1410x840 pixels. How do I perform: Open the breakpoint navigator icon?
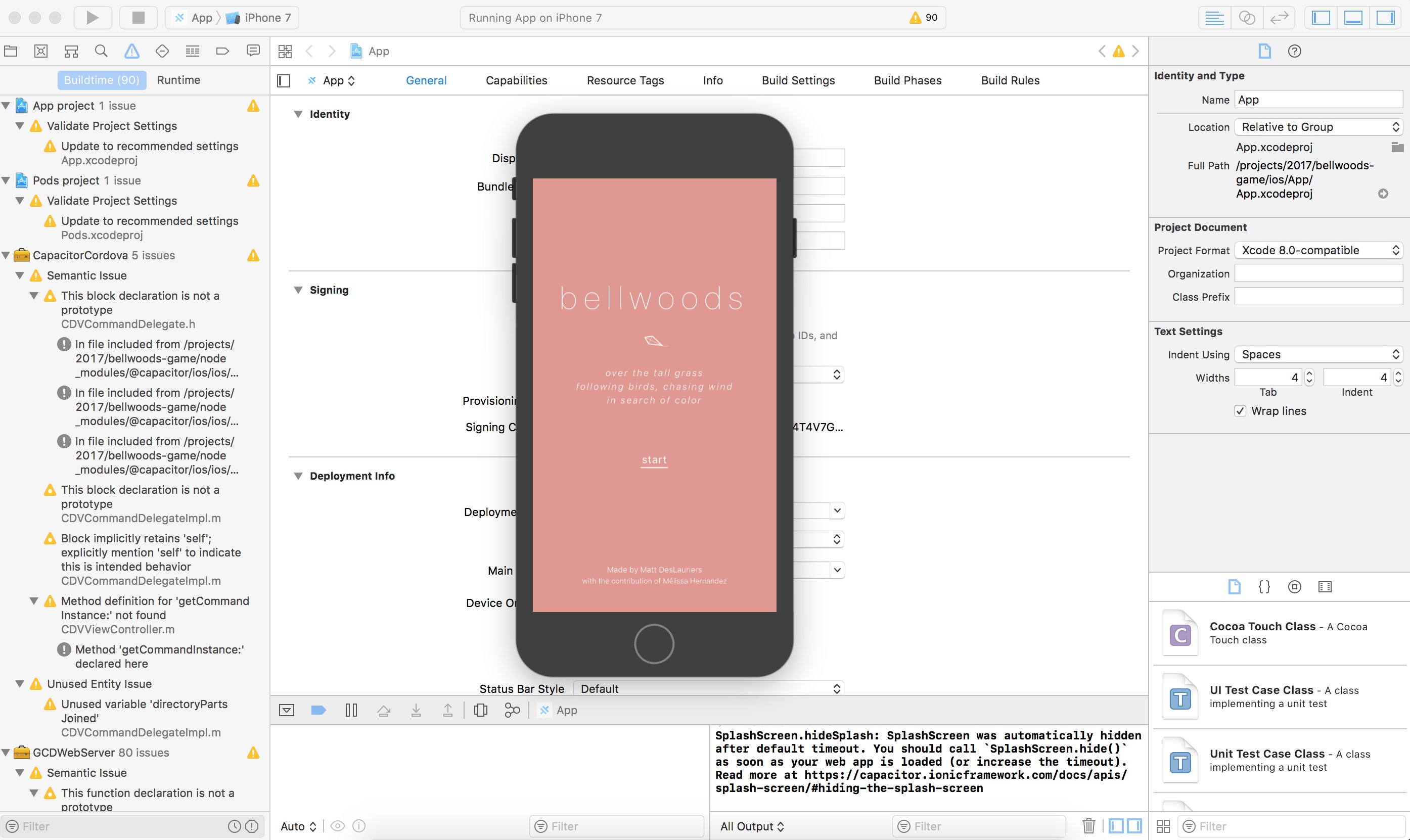[222, 51]
